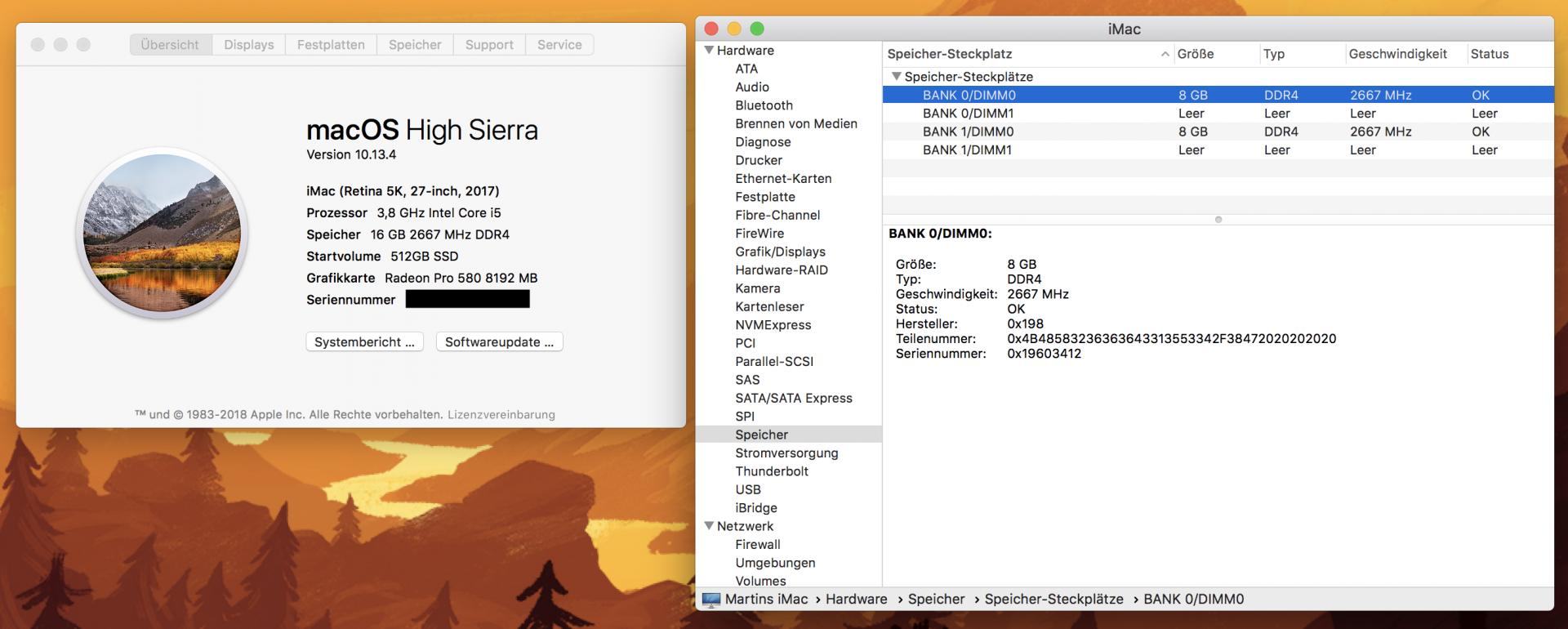Collapse the Speicher-Steckplätze group triangle
This screenshot has width=1568, height=629.
click(896, 76)
